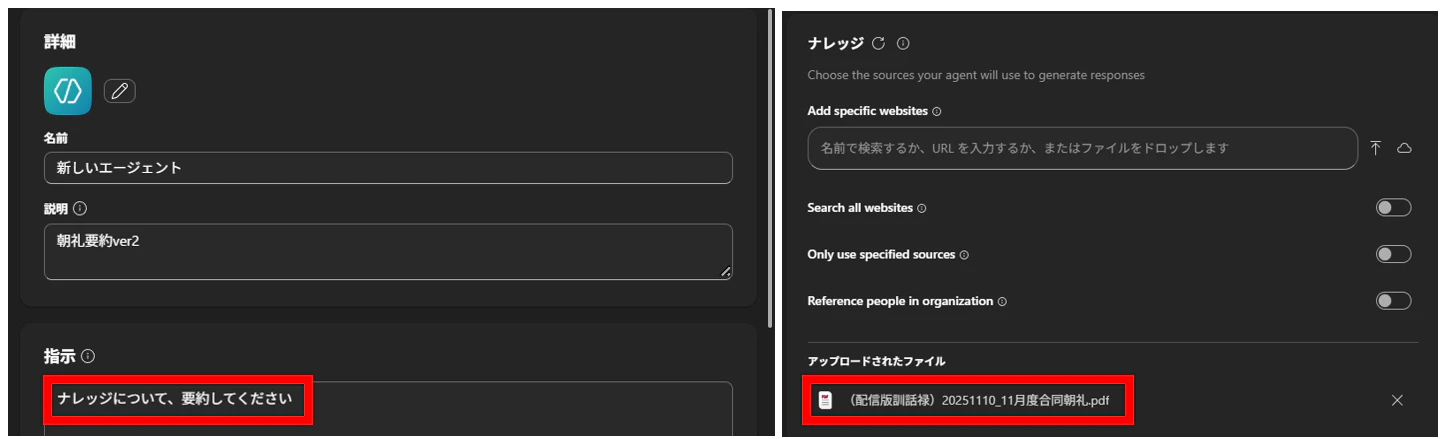Open info icon beside ナレッジ refresh

[x=903, y=43]
